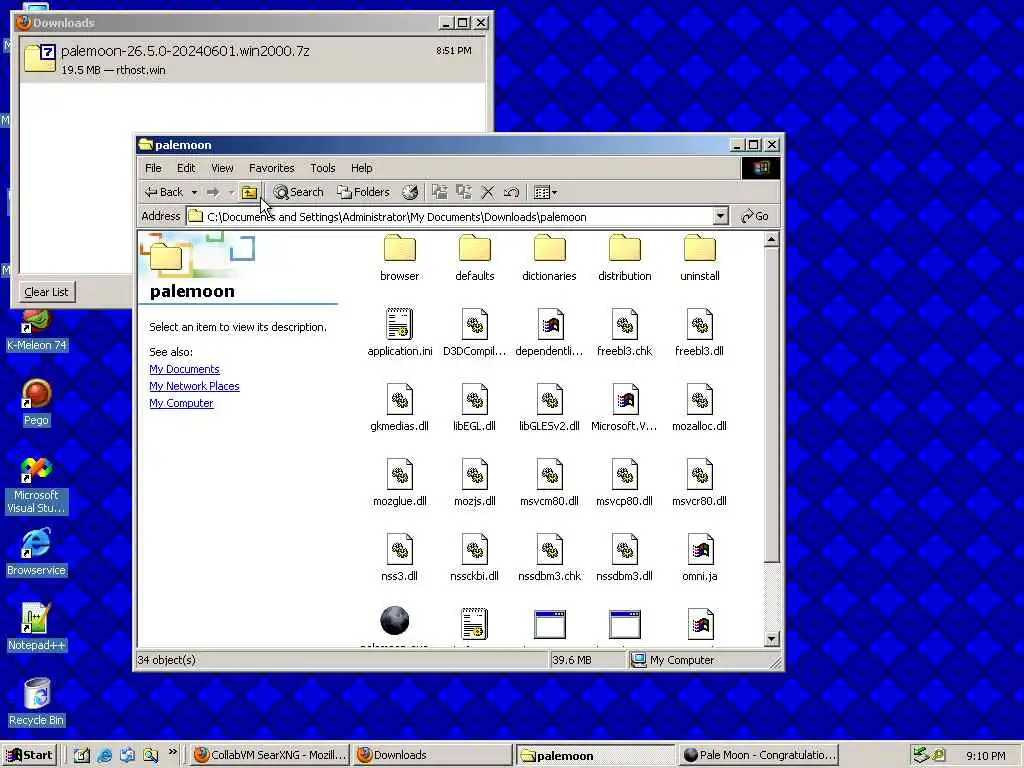Viewport: 1024px width, 768px height.
Task: Switch to CollabVM SearXNG taskbar button
Action: [270, 755]
